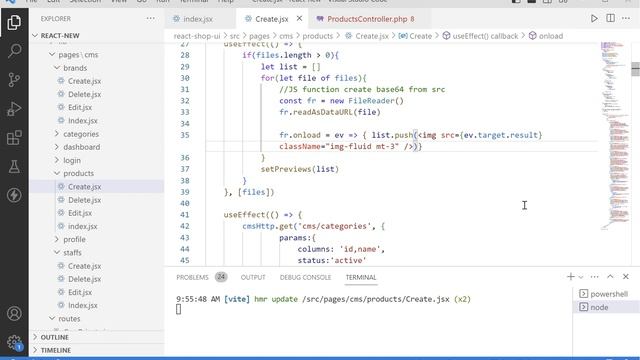The height and width of the screenshot is (360, 640).
Task: Open the new terminal launch profile dropdown
Action: click(581, 277)
